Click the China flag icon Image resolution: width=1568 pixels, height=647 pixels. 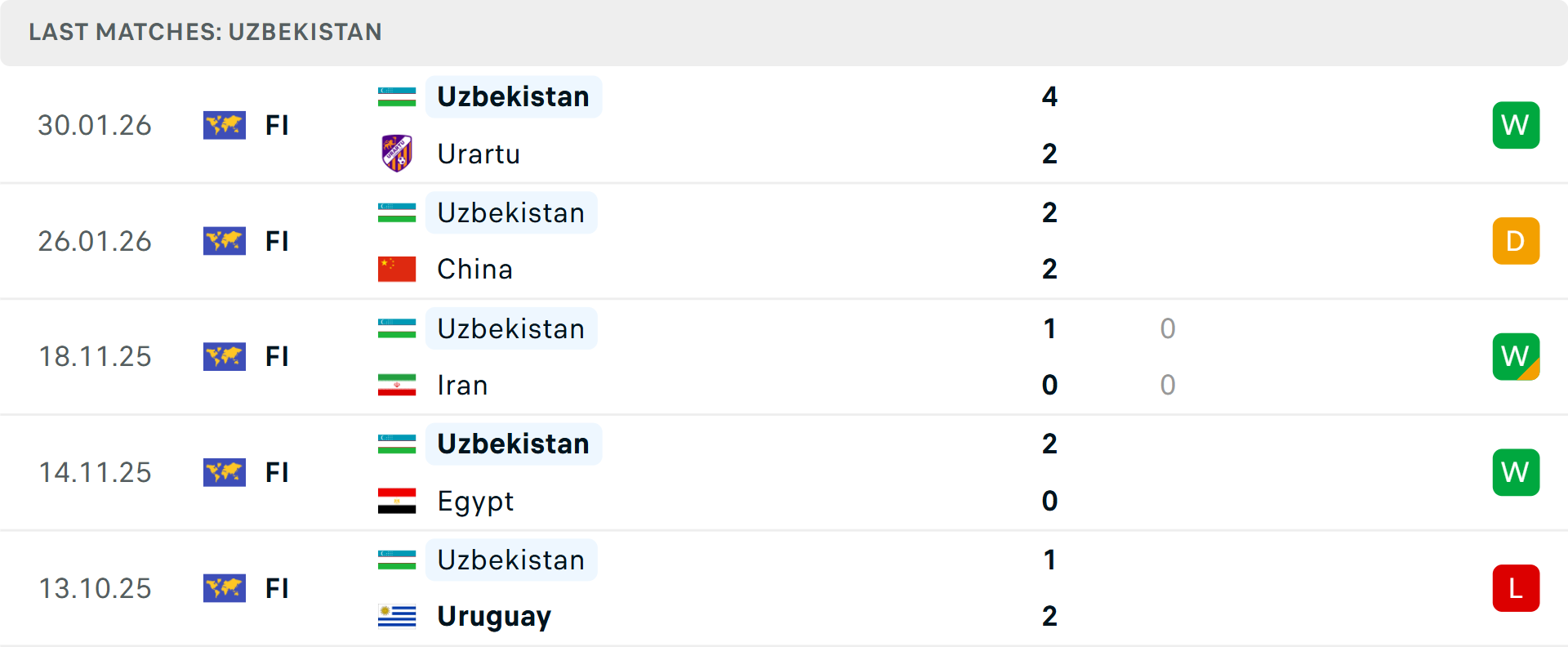point(395,268)
